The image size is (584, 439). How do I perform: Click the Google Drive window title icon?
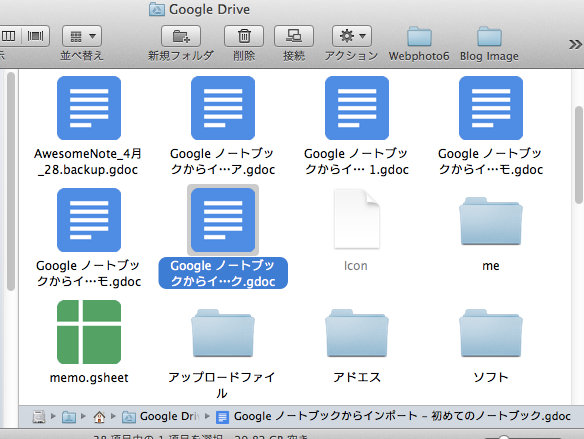point(157,9)
